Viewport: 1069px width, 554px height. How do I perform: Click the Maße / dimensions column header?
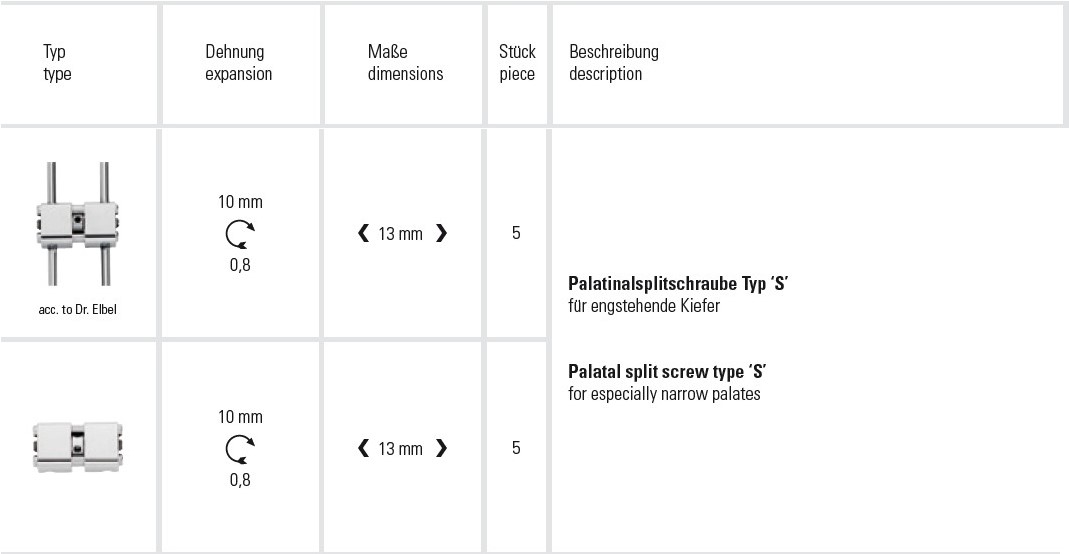(405, 63)
